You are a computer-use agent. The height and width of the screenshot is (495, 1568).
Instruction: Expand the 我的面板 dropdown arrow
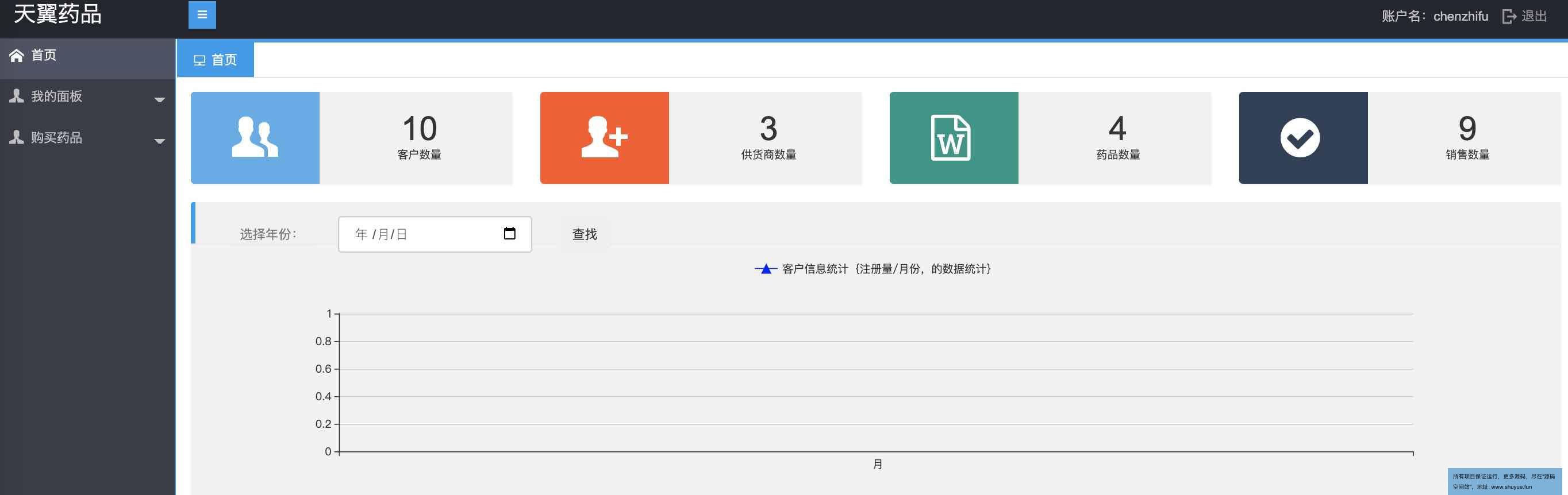click(159, 100)
